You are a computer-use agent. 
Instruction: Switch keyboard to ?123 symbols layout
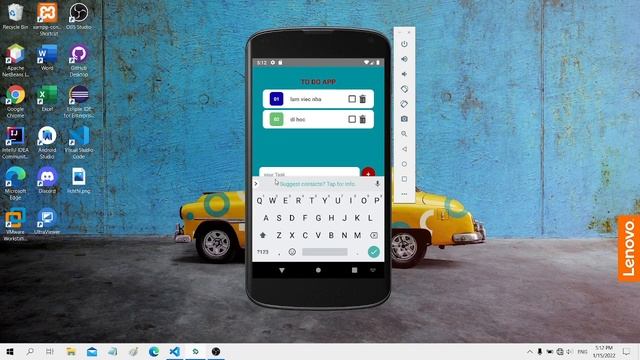point(263,252)
